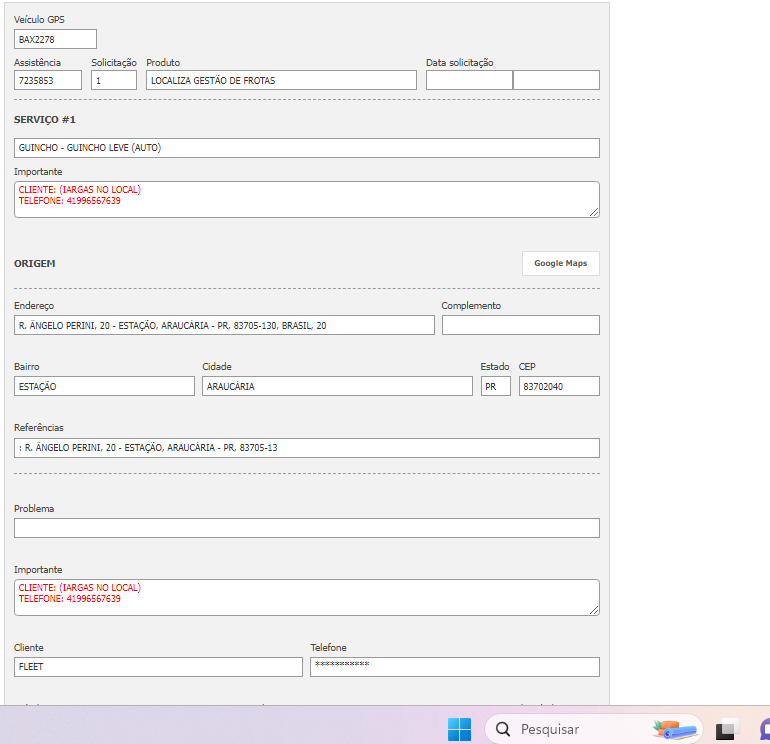Click the Complemento label
Screen dimensions: 770x744
pos(471,305)
